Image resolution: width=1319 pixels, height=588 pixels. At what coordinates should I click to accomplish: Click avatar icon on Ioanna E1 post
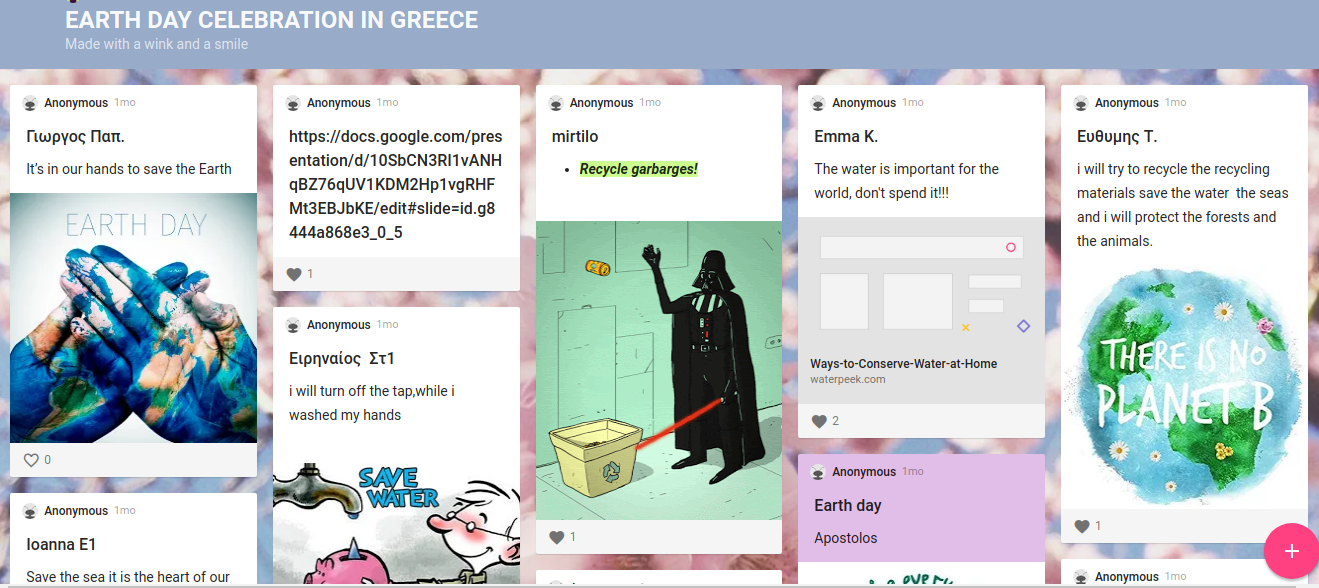tap(30, 511)
